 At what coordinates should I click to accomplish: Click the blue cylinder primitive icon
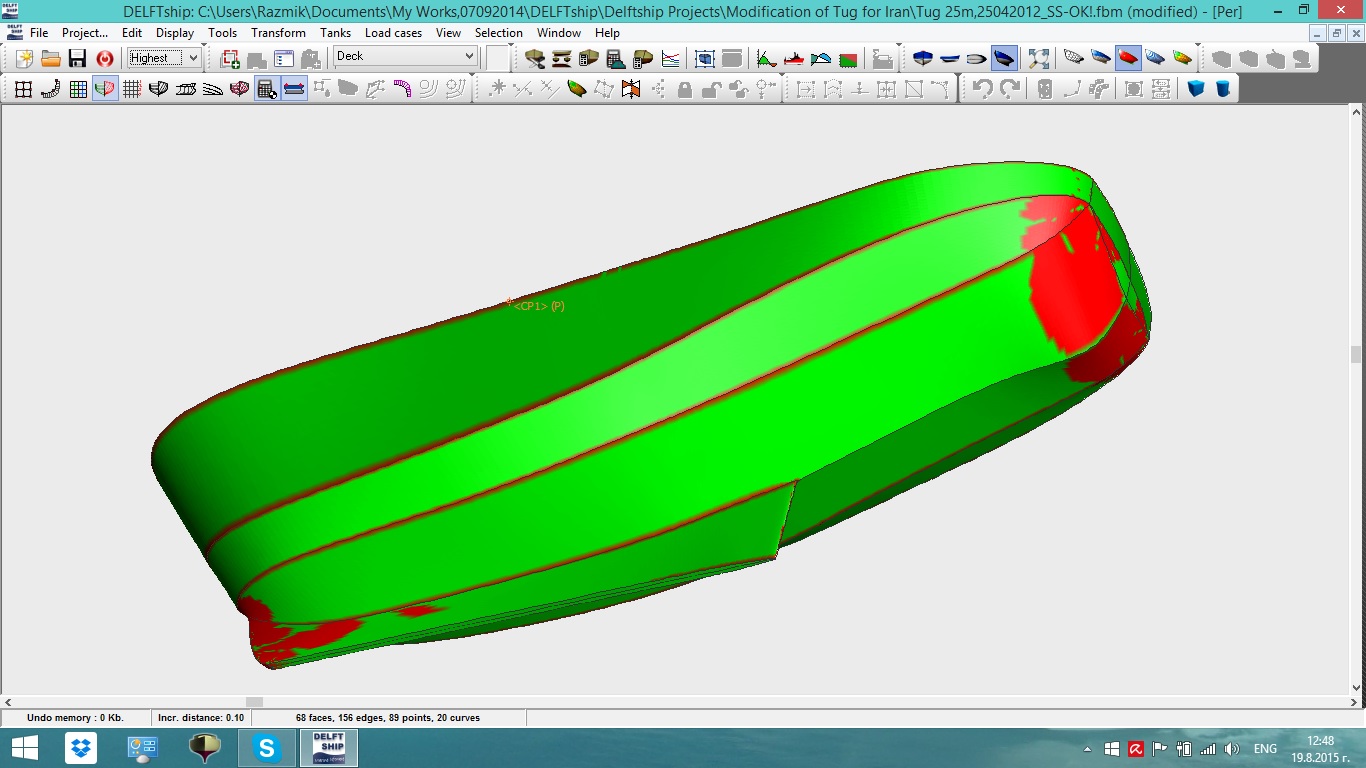click(x=1222, y=89)
